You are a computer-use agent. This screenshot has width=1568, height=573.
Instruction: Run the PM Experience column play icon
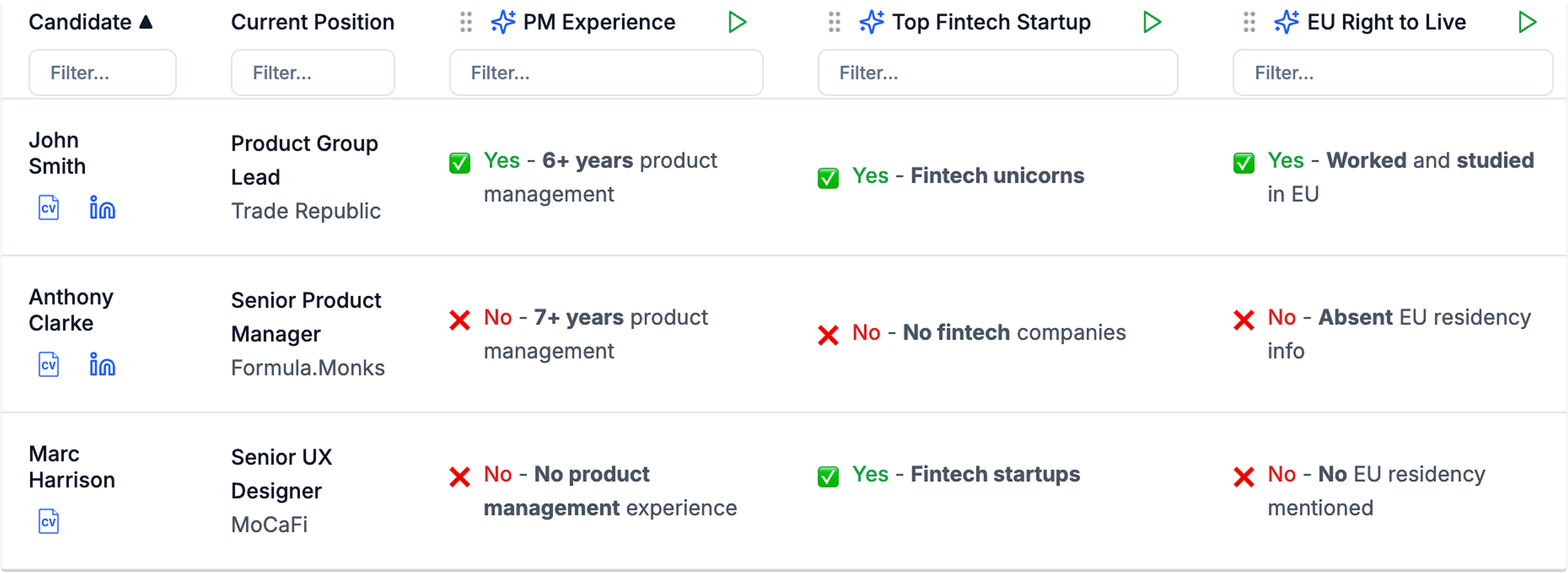pyautogui.click(x=737, y=22)
